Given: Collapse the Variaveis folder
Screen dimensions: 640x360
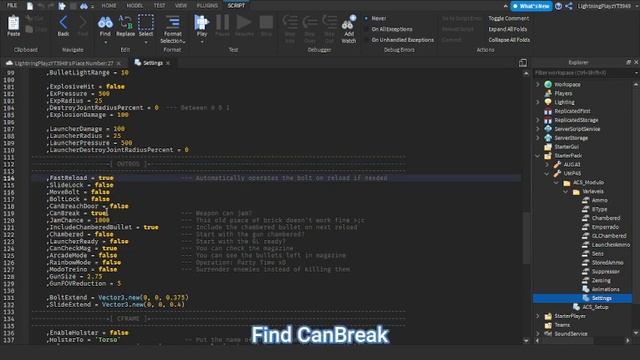Looking at the screenshot, I should pos(566,191).
